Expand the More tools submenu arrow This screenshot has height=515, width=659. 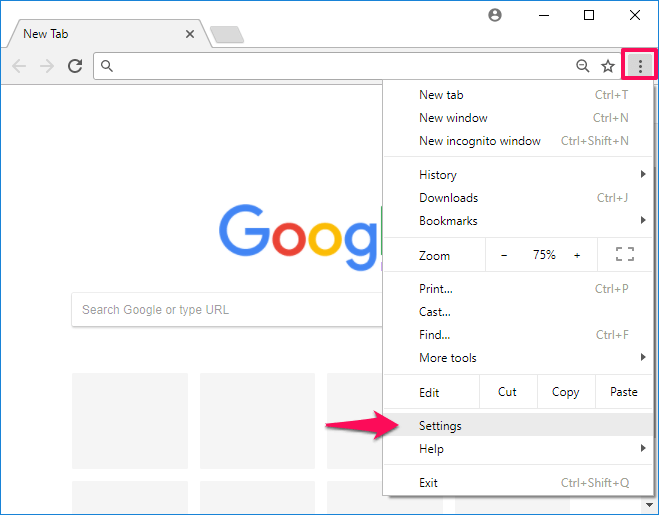(643, 357)
